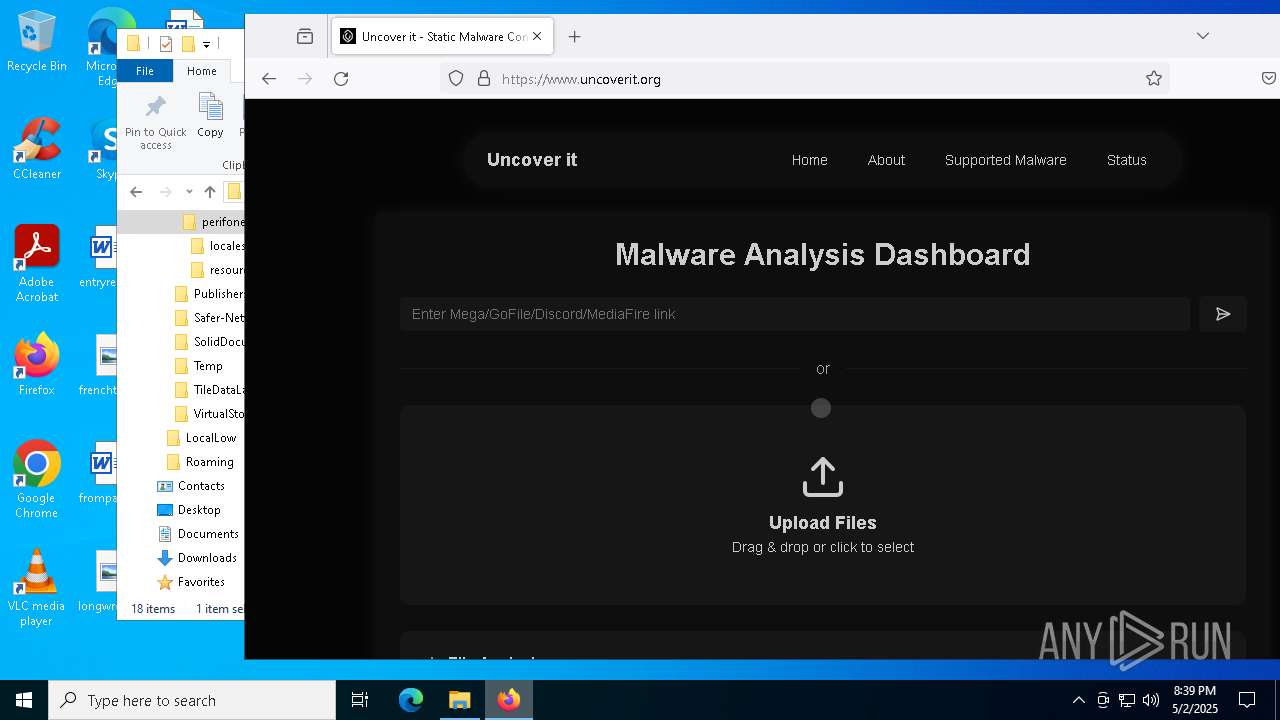Open Adobe Acrobat desktop shortcut
The width and height of the screenshot is (1280, 720).
pos(37,265)
